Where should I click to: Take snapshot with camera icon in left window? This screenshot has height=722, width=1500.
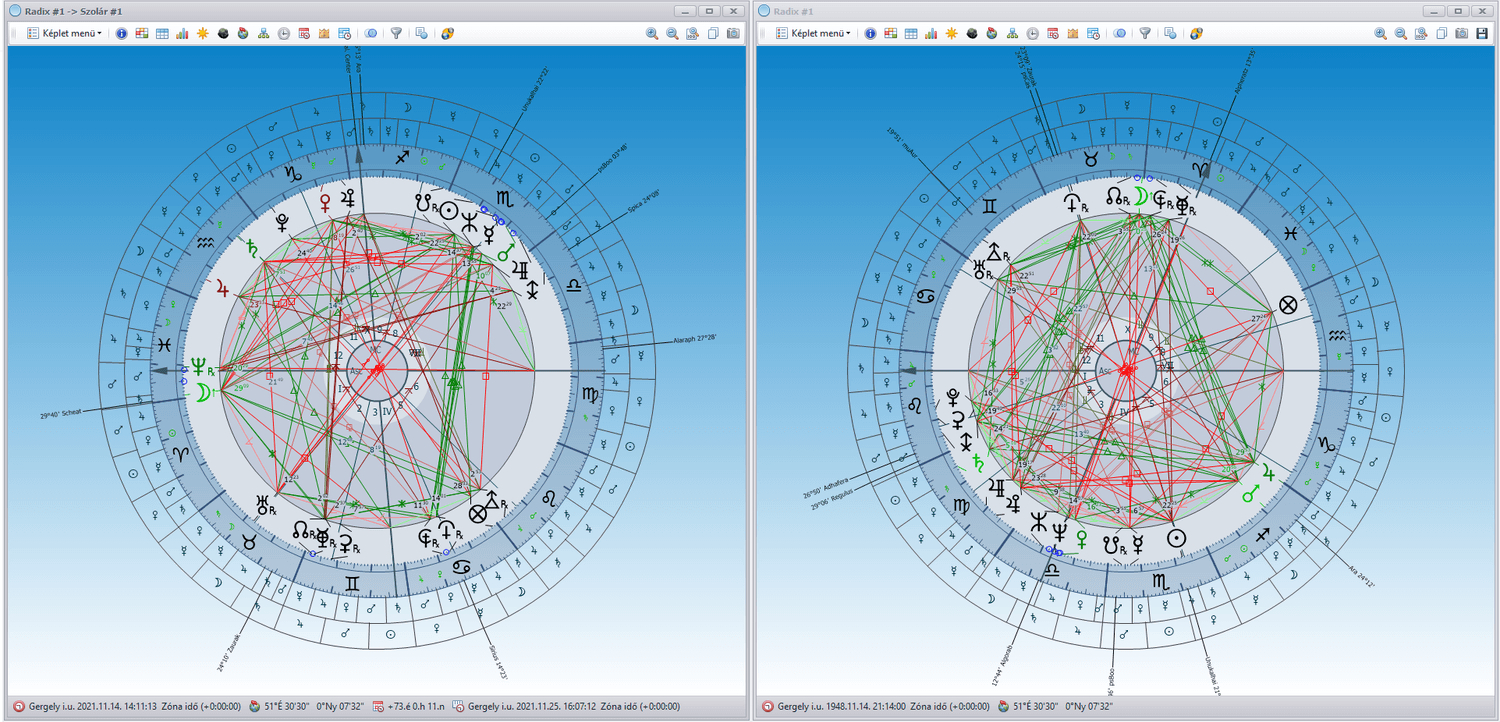pyautogui.click(x=733, y=33)
